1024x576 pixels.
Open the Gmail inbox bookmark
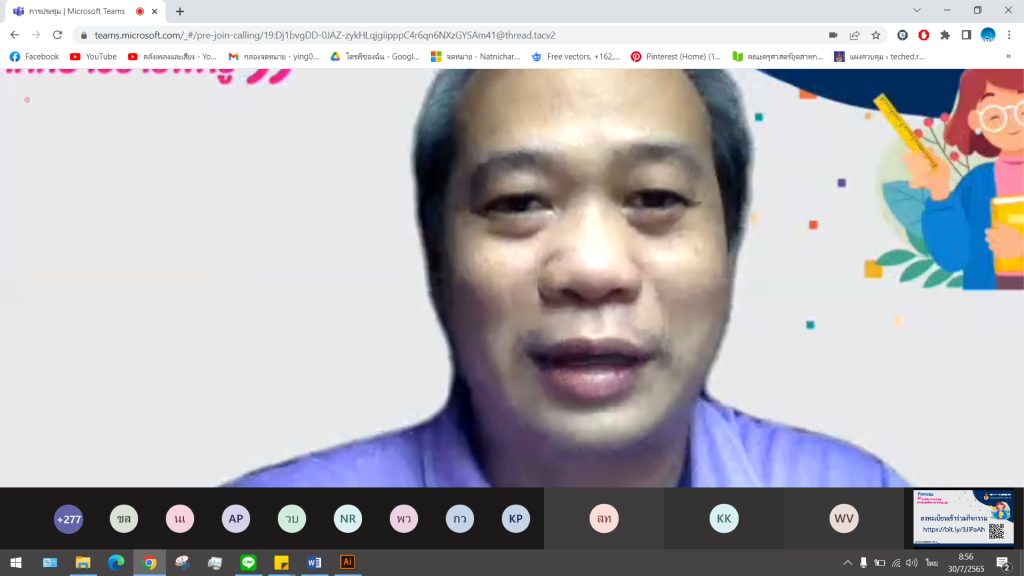pos(274,57)
